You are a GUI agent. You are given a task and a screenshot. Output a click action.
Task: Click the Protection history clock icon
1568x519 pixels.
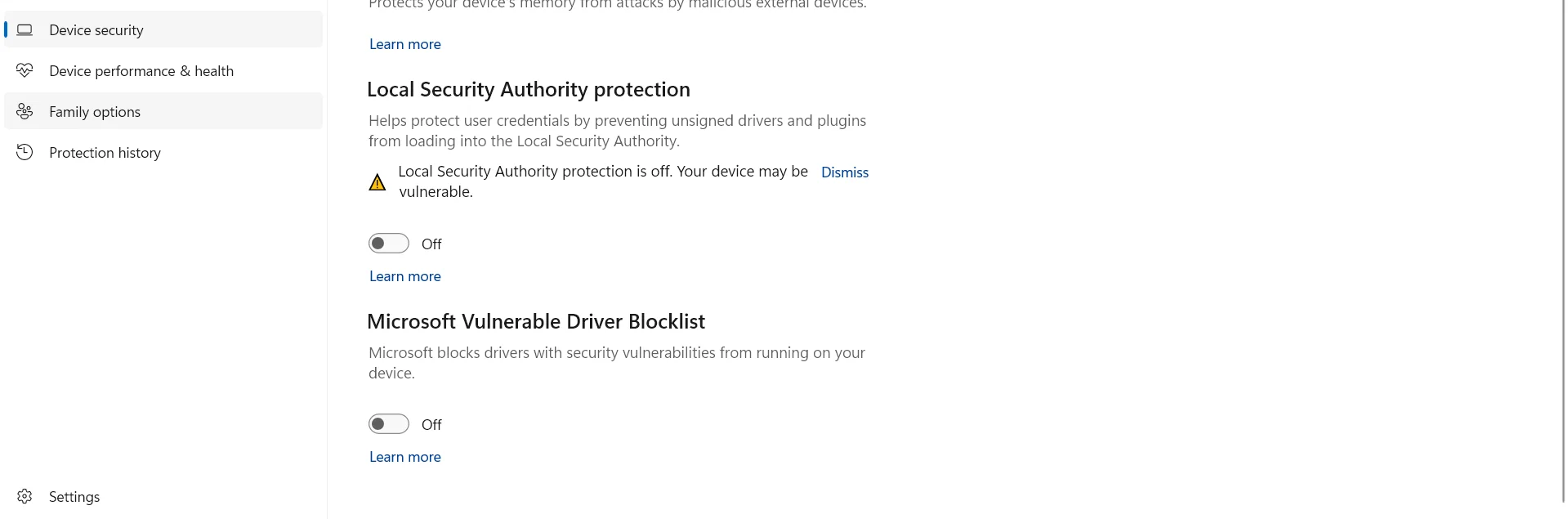[25, 153]
